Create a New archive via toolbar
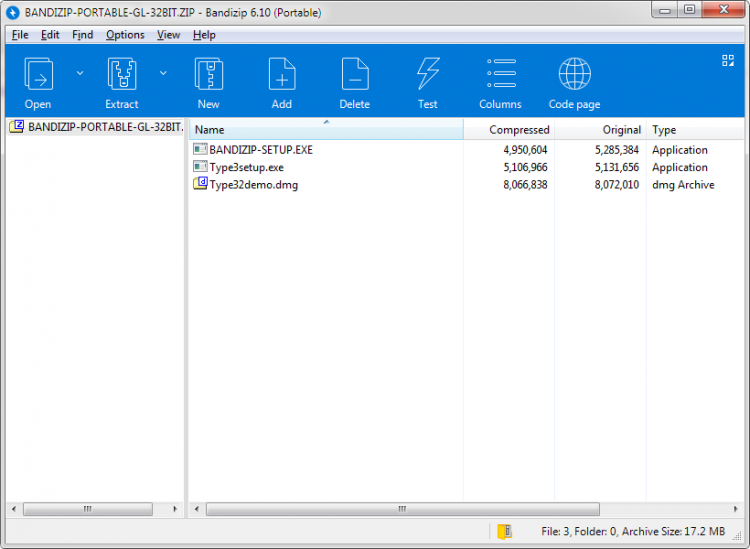The image size is (750, 549). tap(209, 74)
